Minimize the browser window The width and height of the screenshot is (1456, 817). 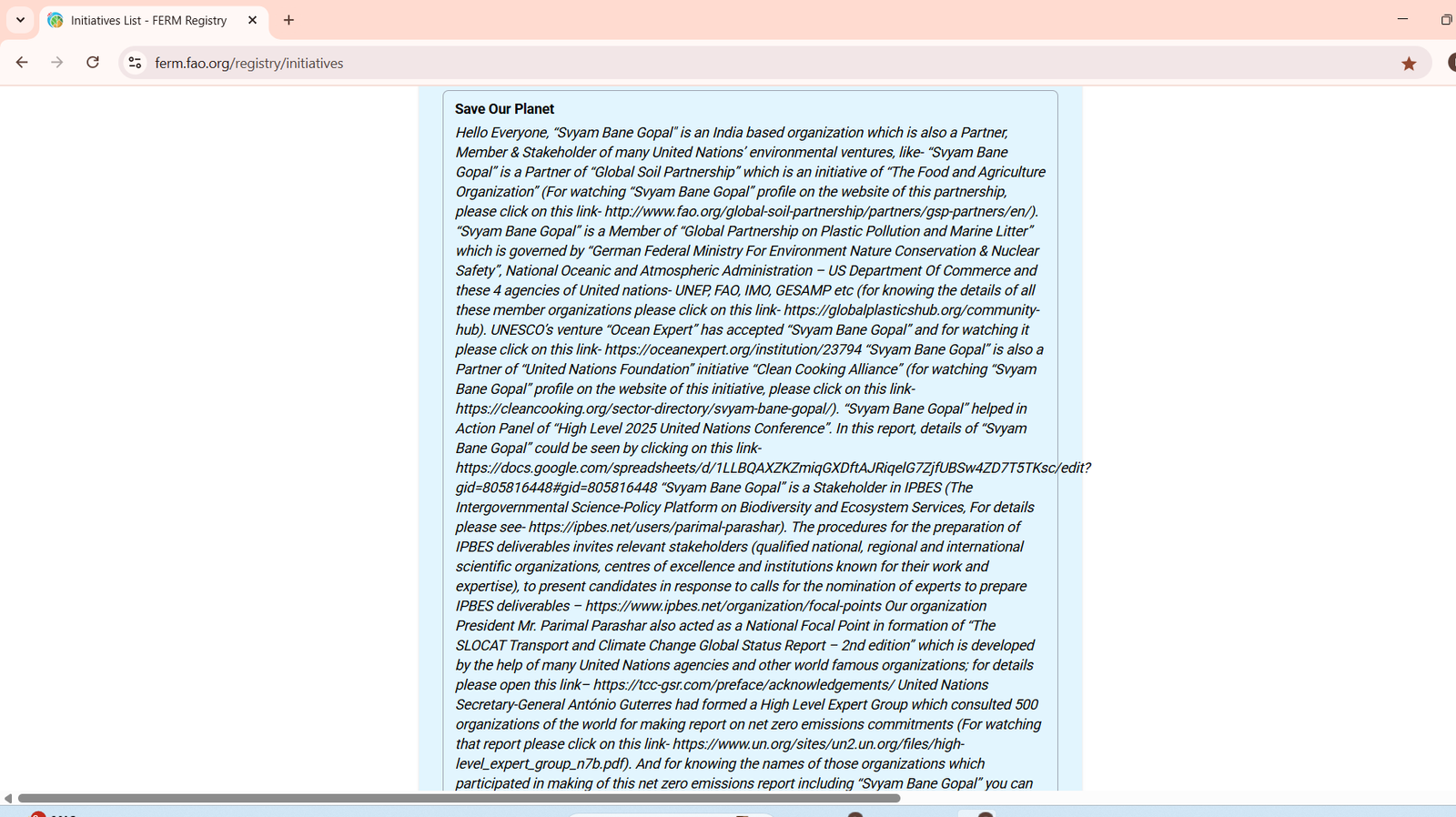click(x=1402, y=19)
